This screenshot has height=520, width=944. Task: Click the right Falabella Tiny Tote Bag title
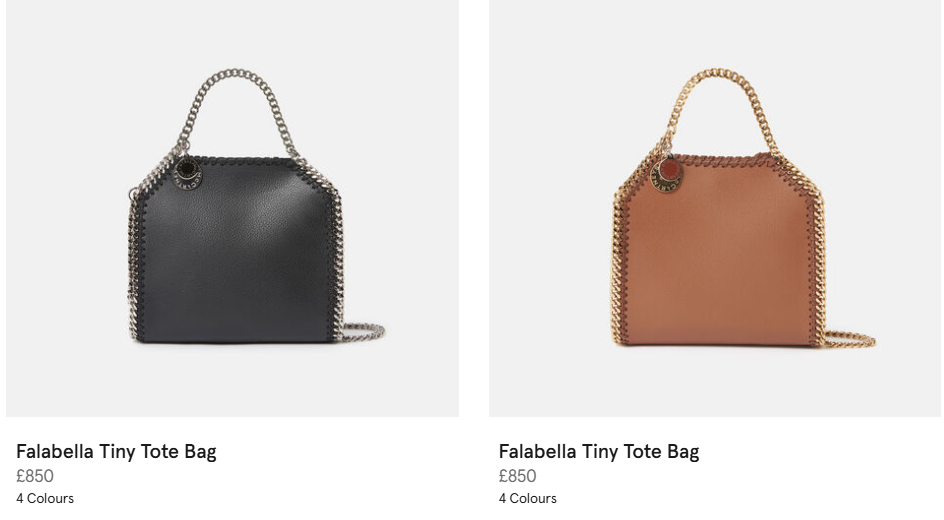click(599, 451)
